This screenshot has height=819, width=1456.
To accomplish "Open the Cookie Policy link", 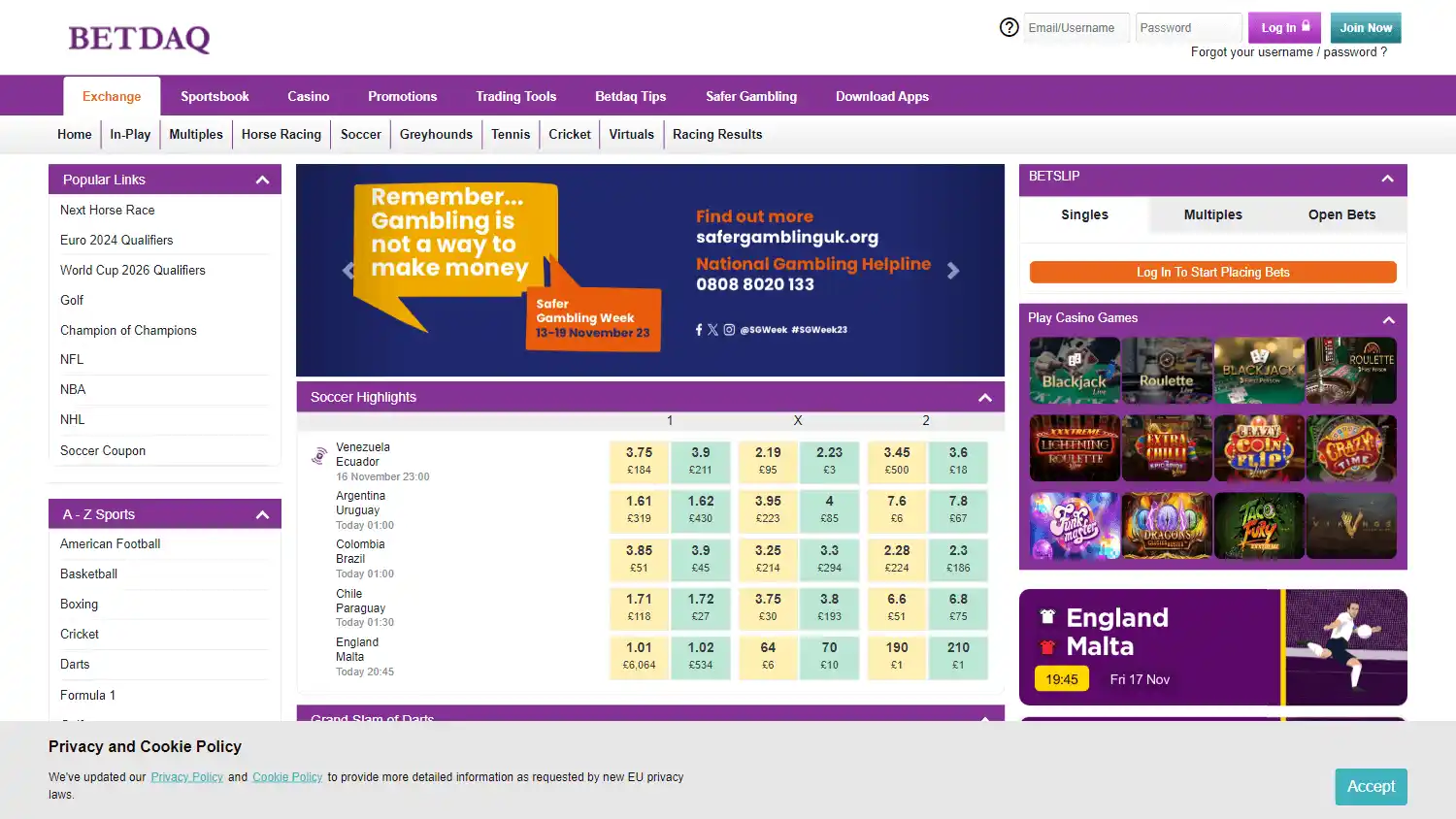I will pyautogui.click(x=287, y=777).
